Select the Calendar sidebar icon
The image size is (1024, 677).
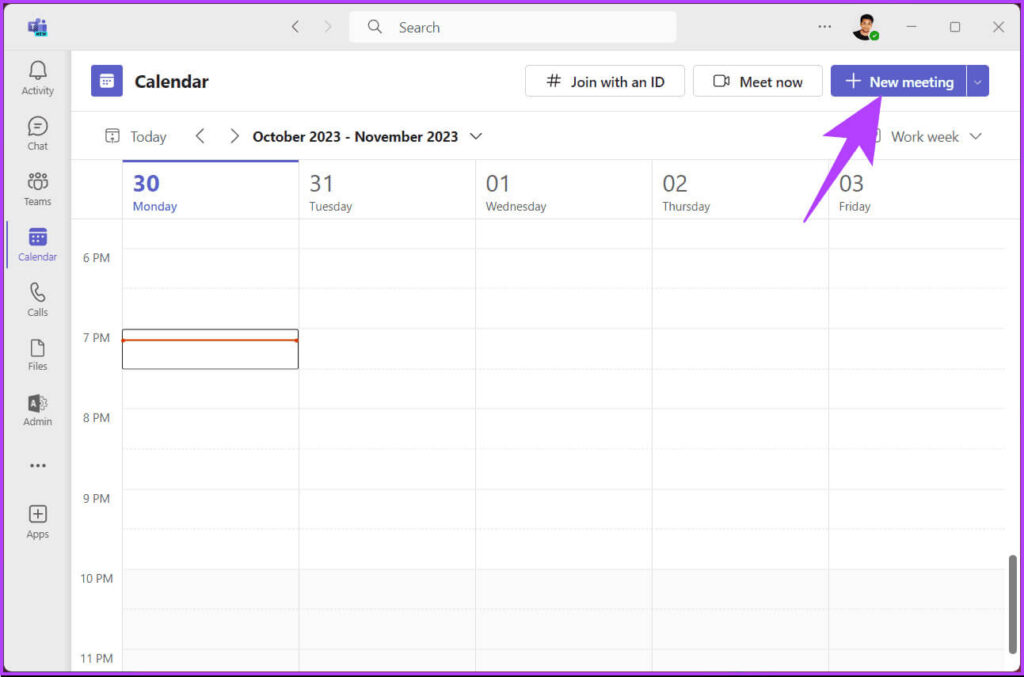[x=37, y=244]
